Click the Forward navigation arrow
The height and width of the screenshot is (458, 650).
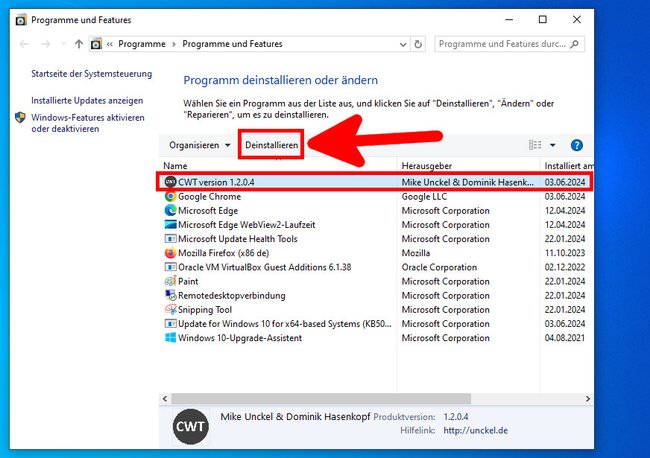pyautogui.click(x=46, y=44)
